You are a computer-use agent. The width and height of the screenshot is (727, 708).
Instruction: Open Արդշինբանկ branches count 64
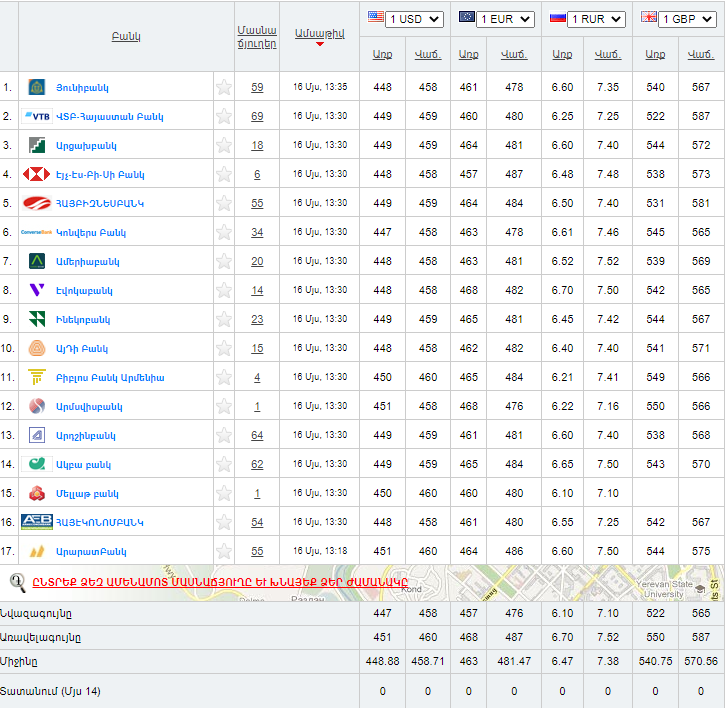coord(257,435)
